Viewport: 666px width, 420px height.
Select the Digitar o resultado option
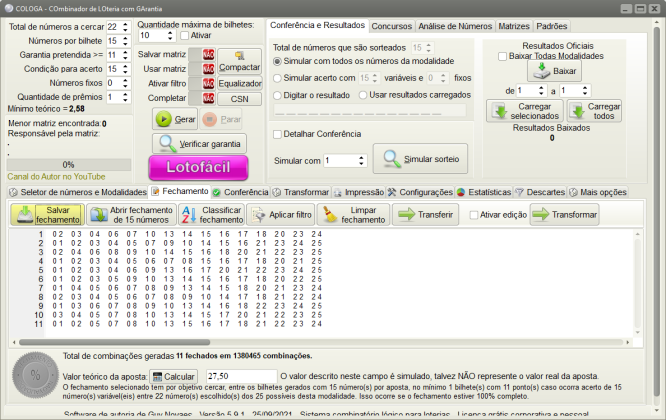pos(279,94)
